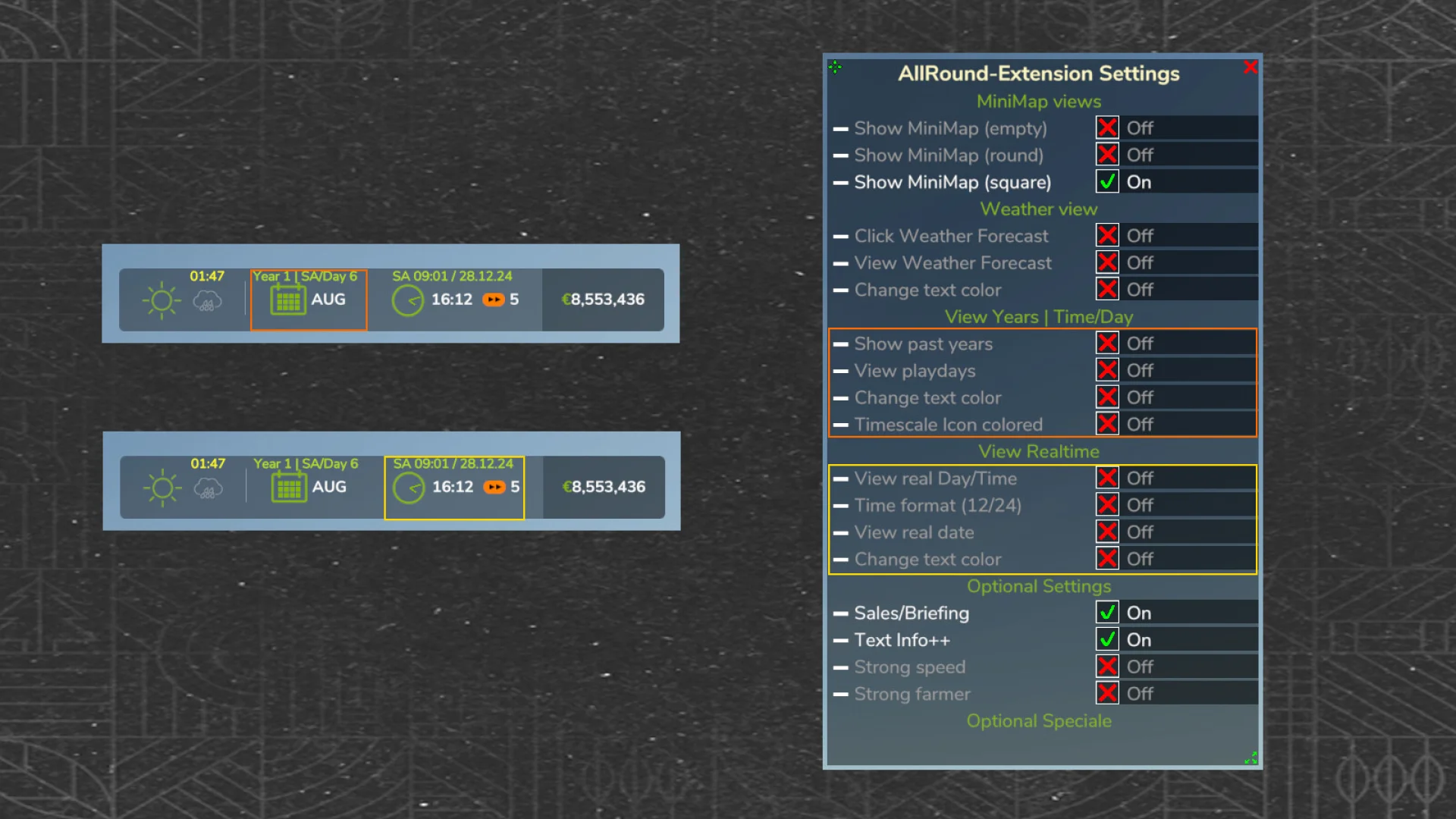Enable Show past years

tap(1106, 343)
